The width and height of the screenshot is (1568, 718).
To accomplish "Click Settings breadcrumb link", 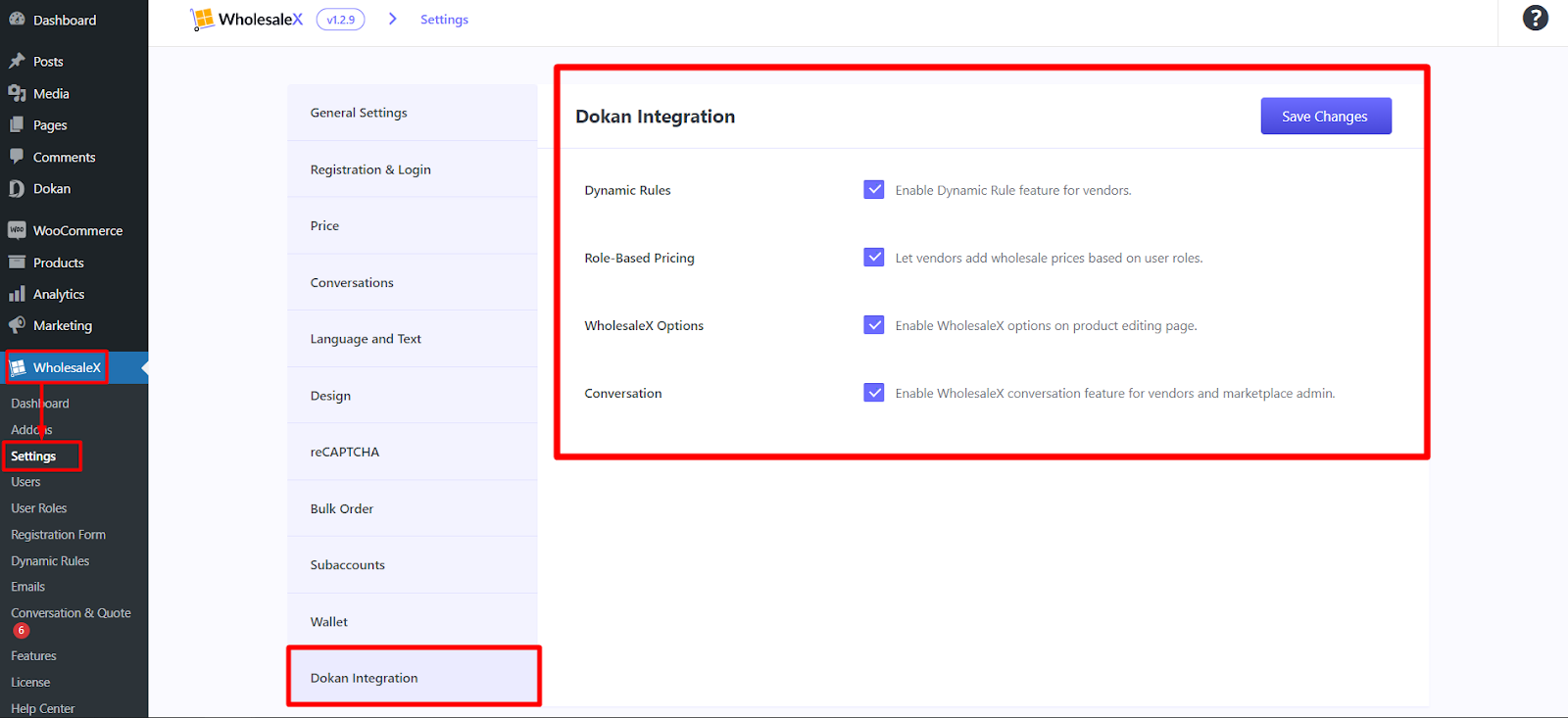I will click(x=444, y=20).
